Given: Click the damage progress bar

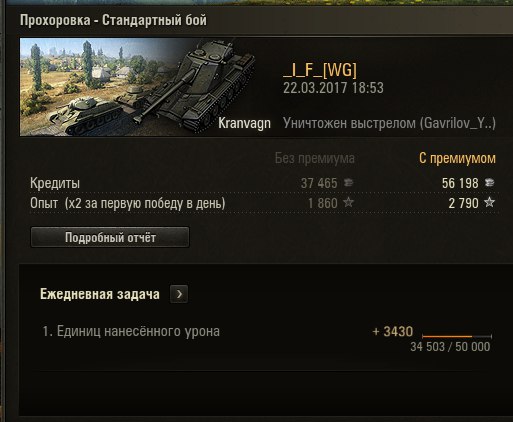Looking at the screenshot, I should coord(457,336).
